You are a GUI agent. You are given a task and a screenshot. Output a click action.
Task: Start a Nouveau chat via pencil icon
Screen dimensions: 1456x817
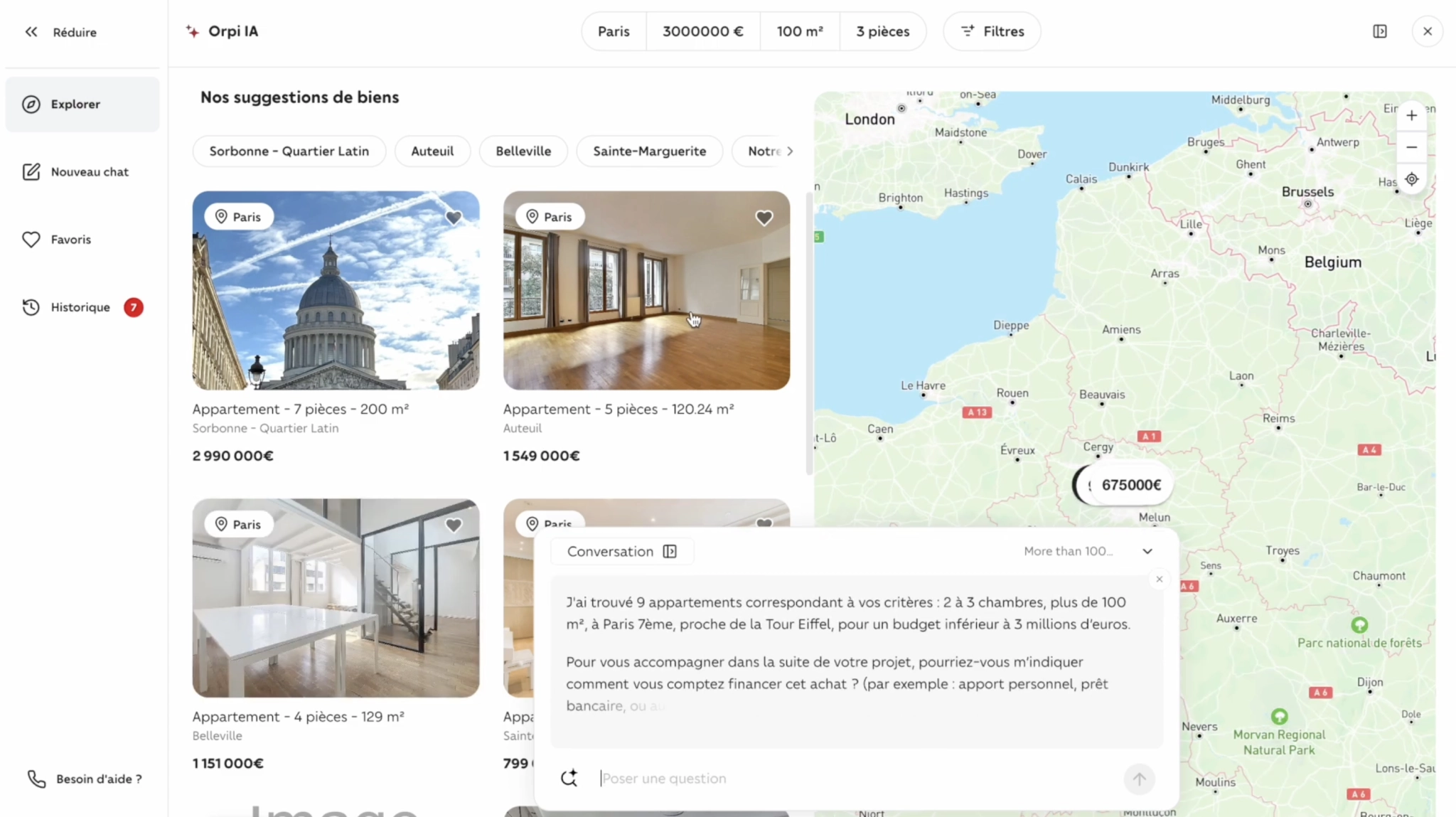[x=31, y=172]
